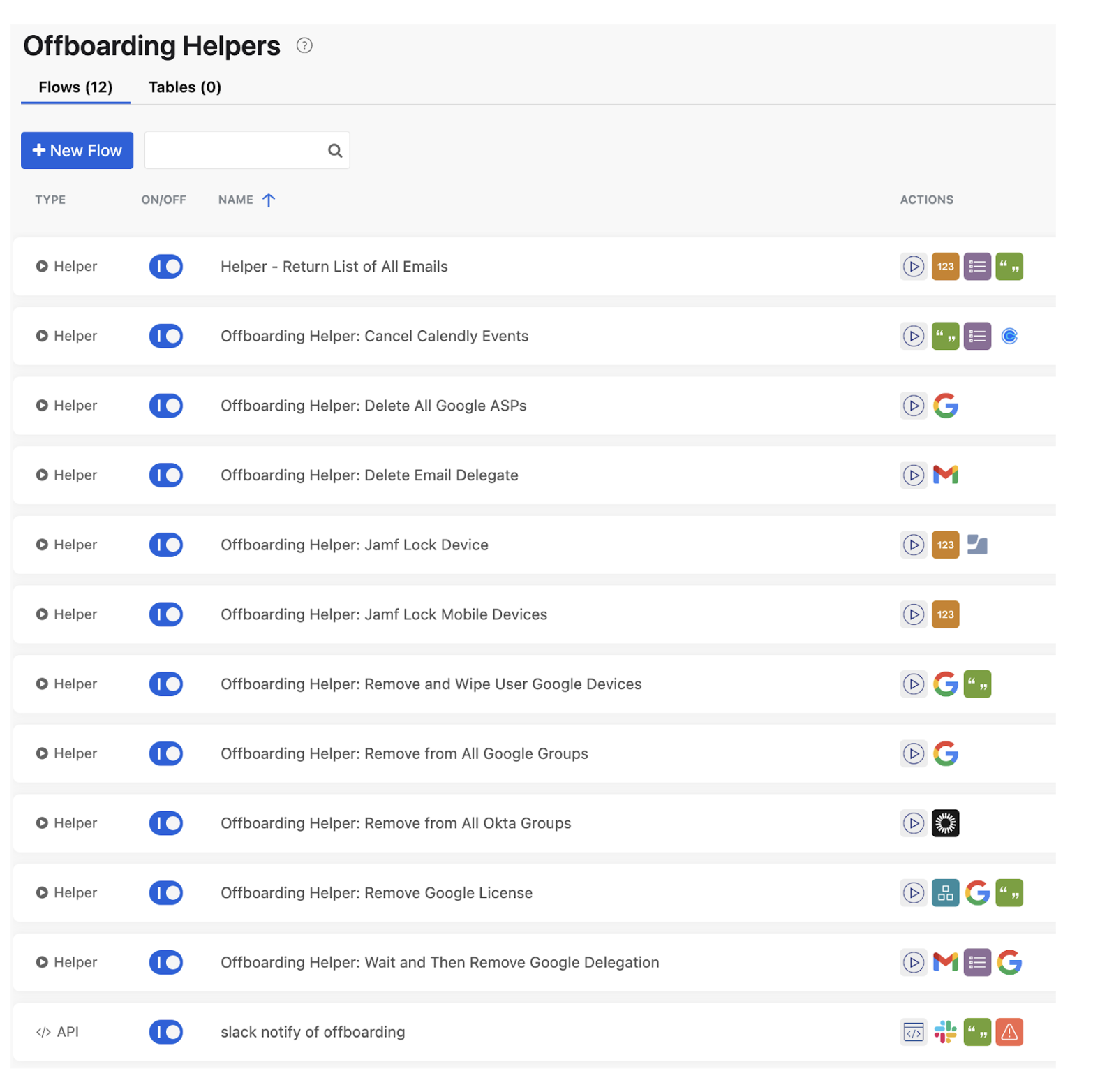Open the help icon next to Offboarding Helpers title
1093x1092 pixels.
pyautogui.click(x=304, y=45)
